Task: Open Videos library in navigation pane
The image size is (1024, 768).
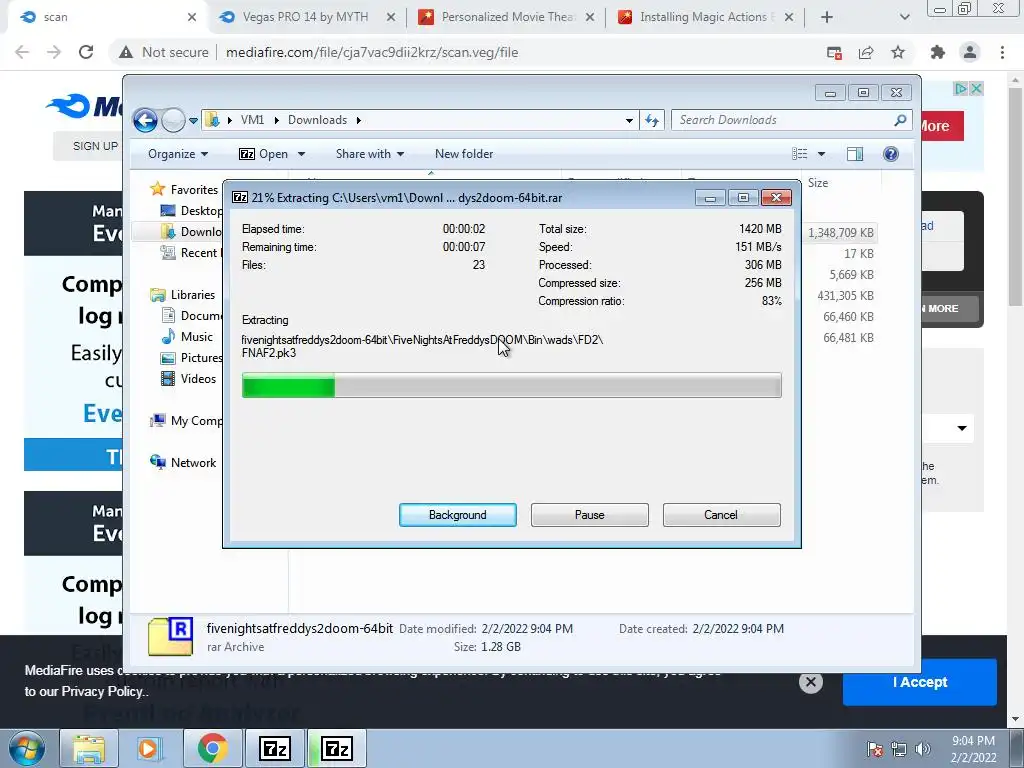Action: (188, 378)
